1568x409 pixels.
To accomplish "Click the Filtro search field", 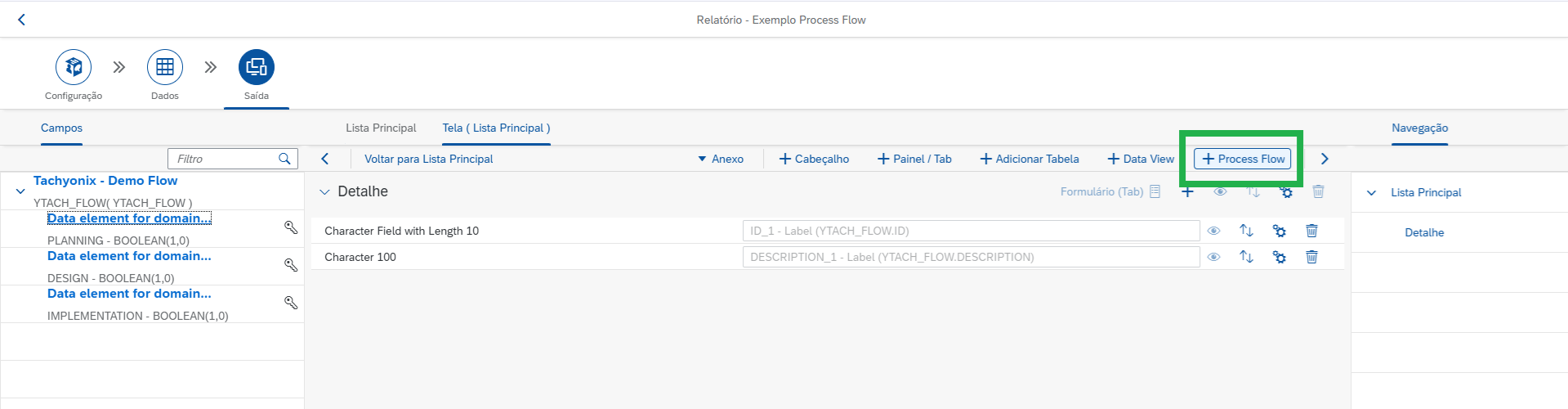I will point(232,159).
